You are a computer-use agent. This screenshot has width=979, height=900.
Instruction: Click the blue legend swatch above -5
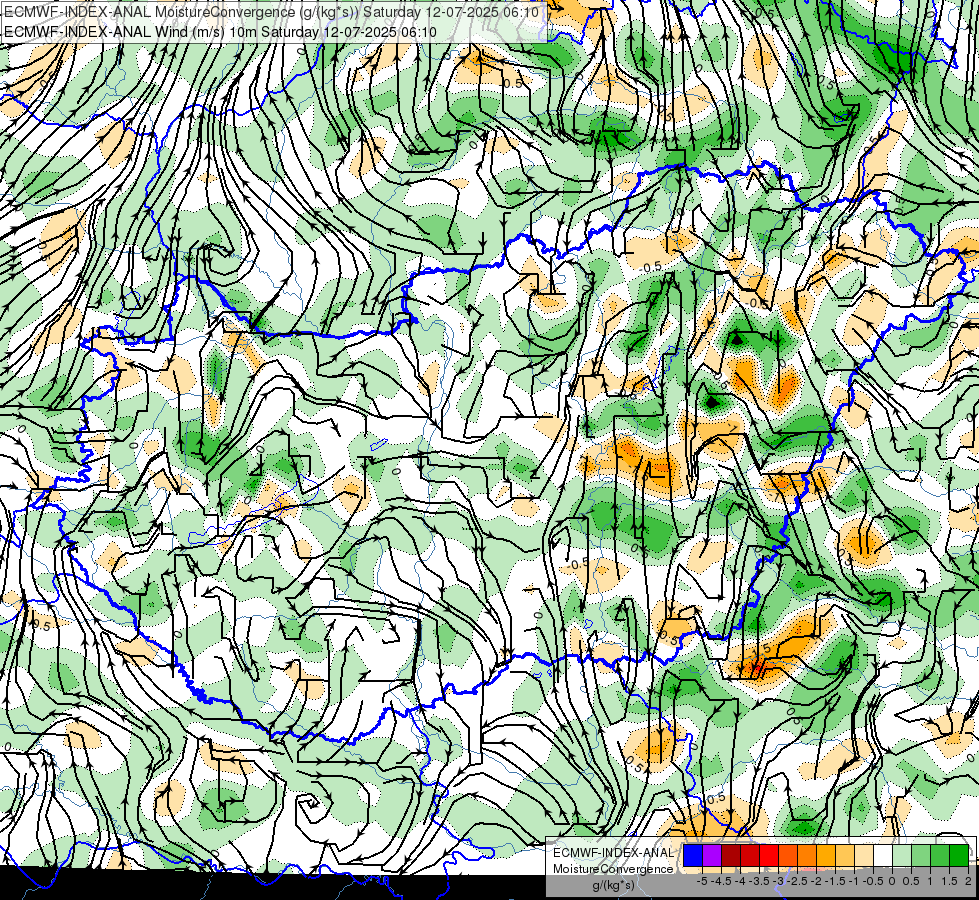tap(693, 855)
